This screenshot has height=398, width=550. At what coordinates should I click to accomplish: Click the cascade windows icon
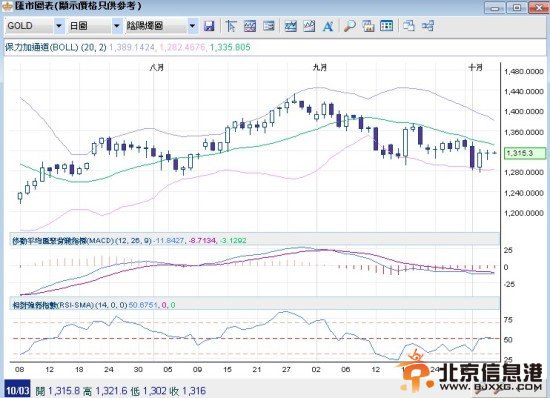pyautogui.click(x=409, y=26)
